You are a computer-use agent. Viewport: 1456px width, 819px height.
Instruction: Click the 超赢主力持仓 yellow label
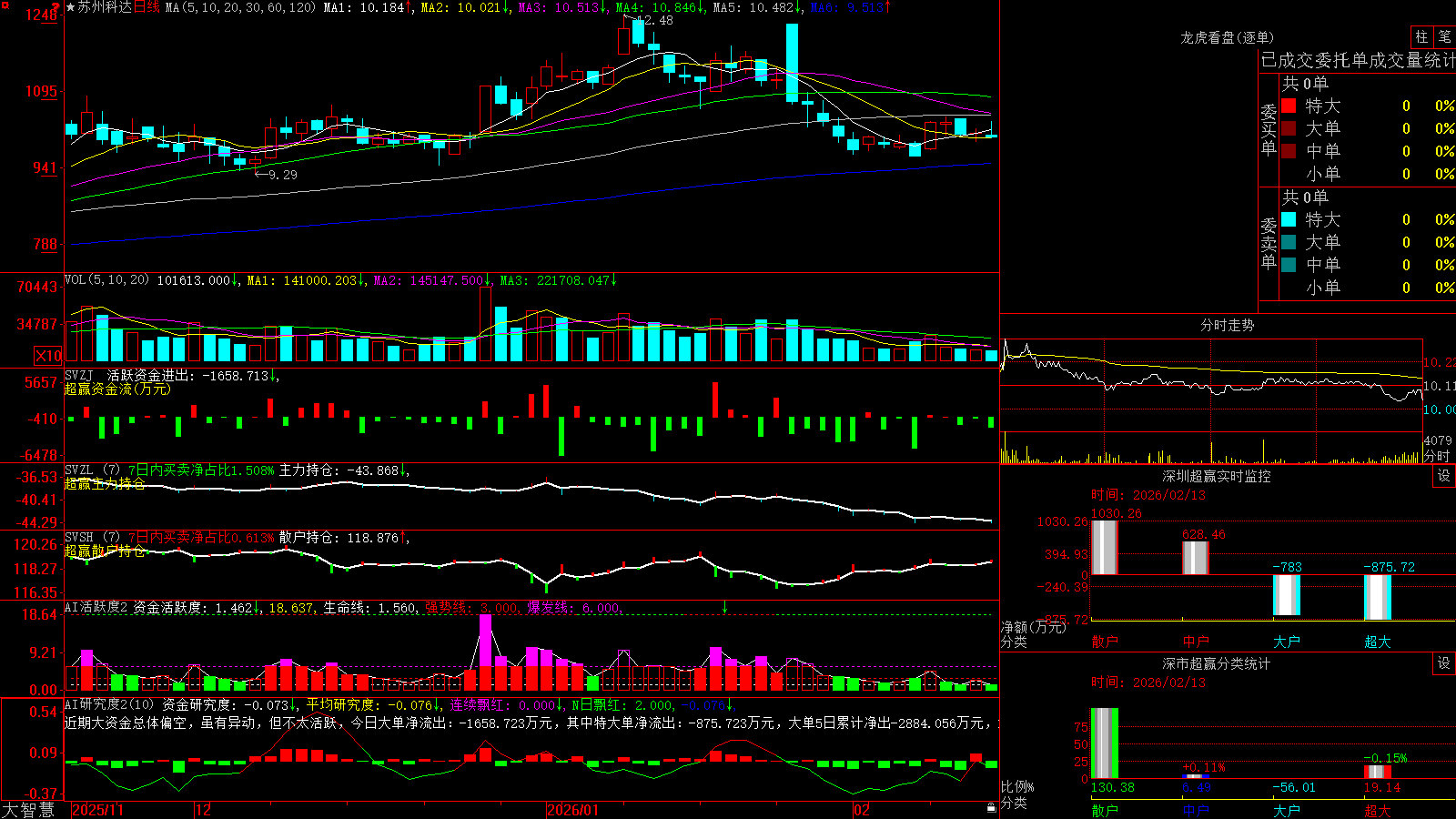coord(105,483)
